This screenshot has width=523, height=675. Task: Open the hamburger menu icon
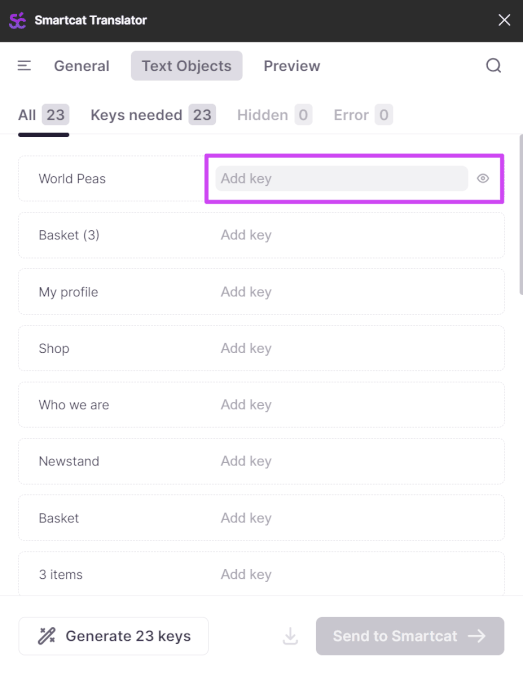pos(24,66)
